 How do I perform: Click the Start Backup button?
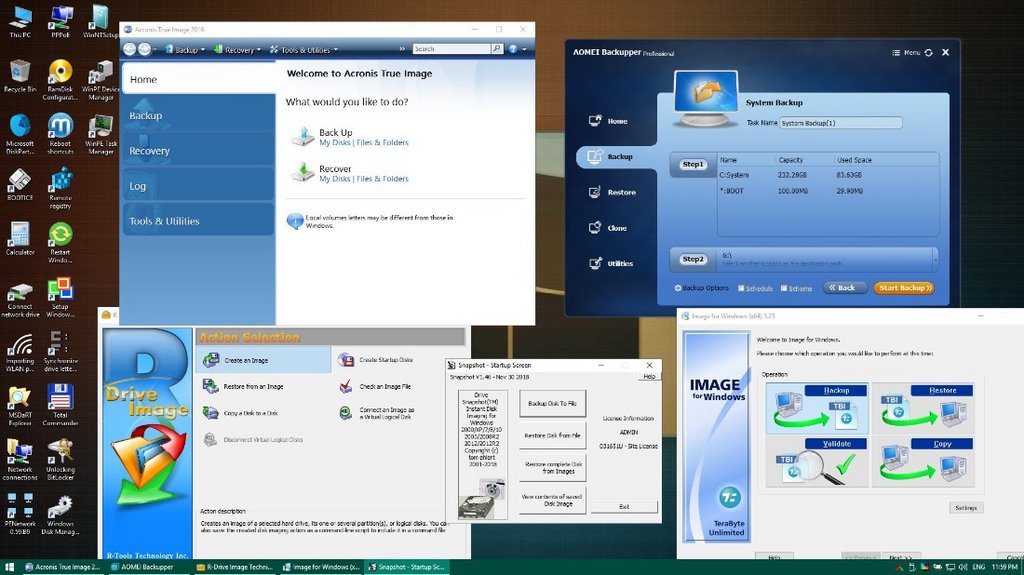(x=904, y=288)
